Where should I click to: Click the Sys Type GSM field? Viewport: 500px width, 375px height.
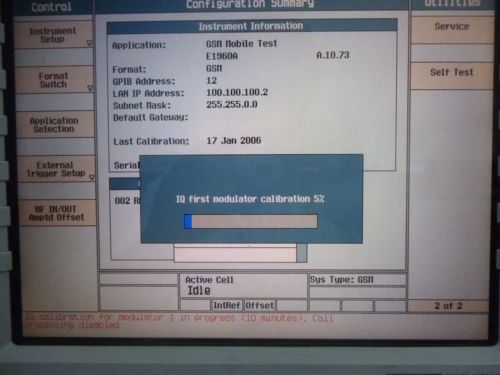[x=358, y=280]
